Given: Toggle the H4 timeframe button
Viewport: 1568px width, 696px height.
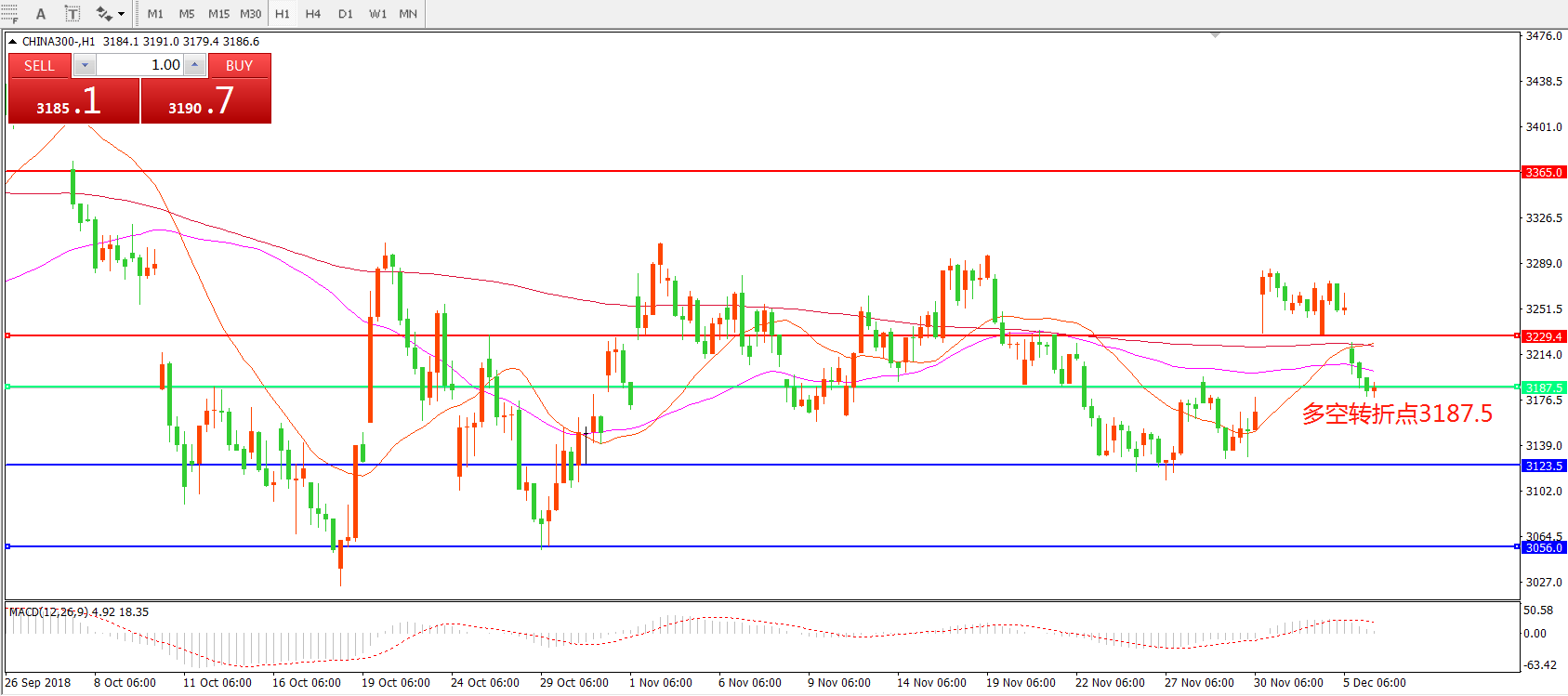Looking at the screenshot, I should click(313, 14).
